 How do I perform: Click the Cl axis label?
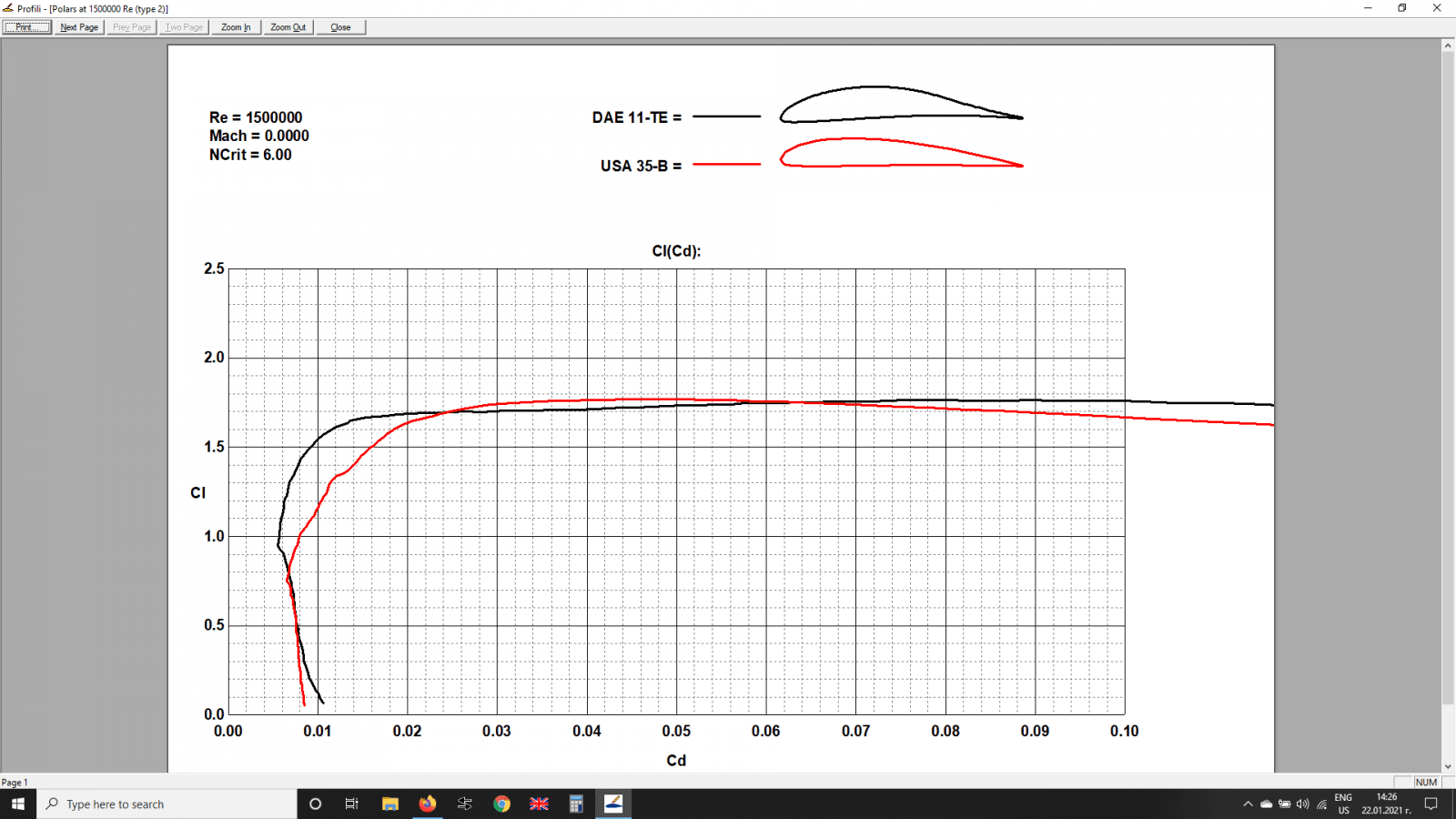(197, 492)
